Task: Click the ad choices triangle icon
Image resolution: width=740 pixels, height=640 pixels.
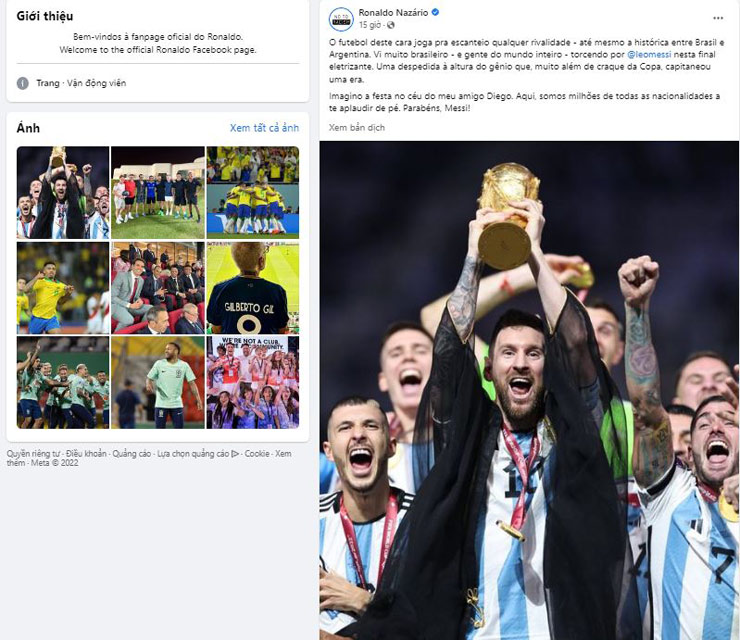Action: pos(235,454)
